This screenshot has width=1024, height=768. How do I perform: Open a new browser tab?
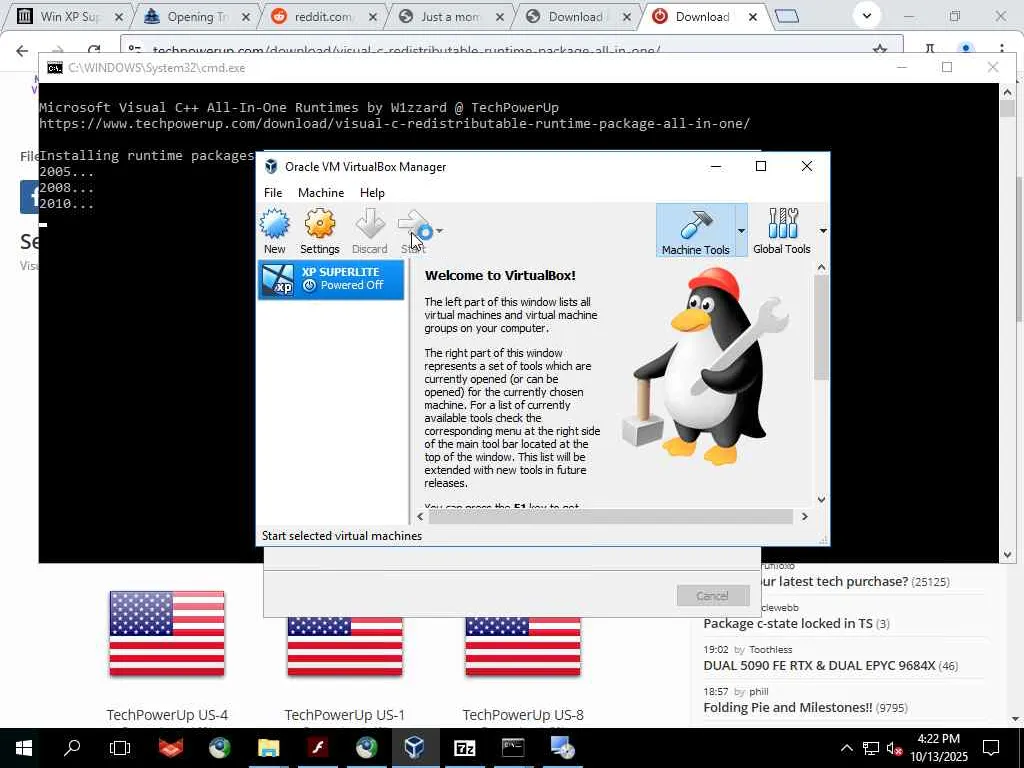point(787,16)
